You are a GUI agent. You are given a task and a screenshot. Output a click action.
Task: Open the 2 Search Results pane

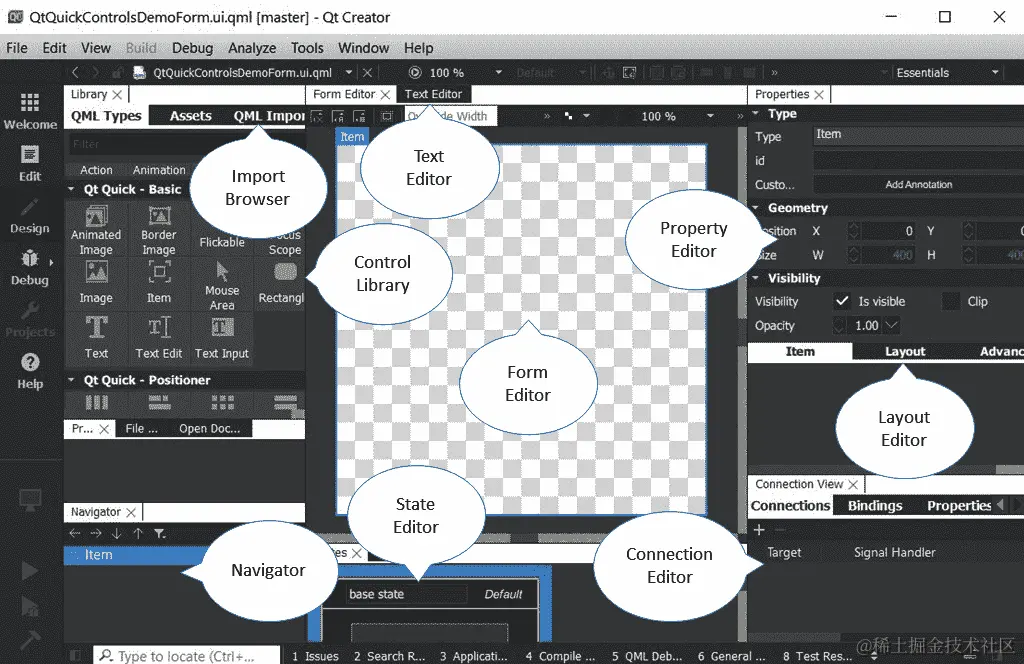[x=389, y=656]
